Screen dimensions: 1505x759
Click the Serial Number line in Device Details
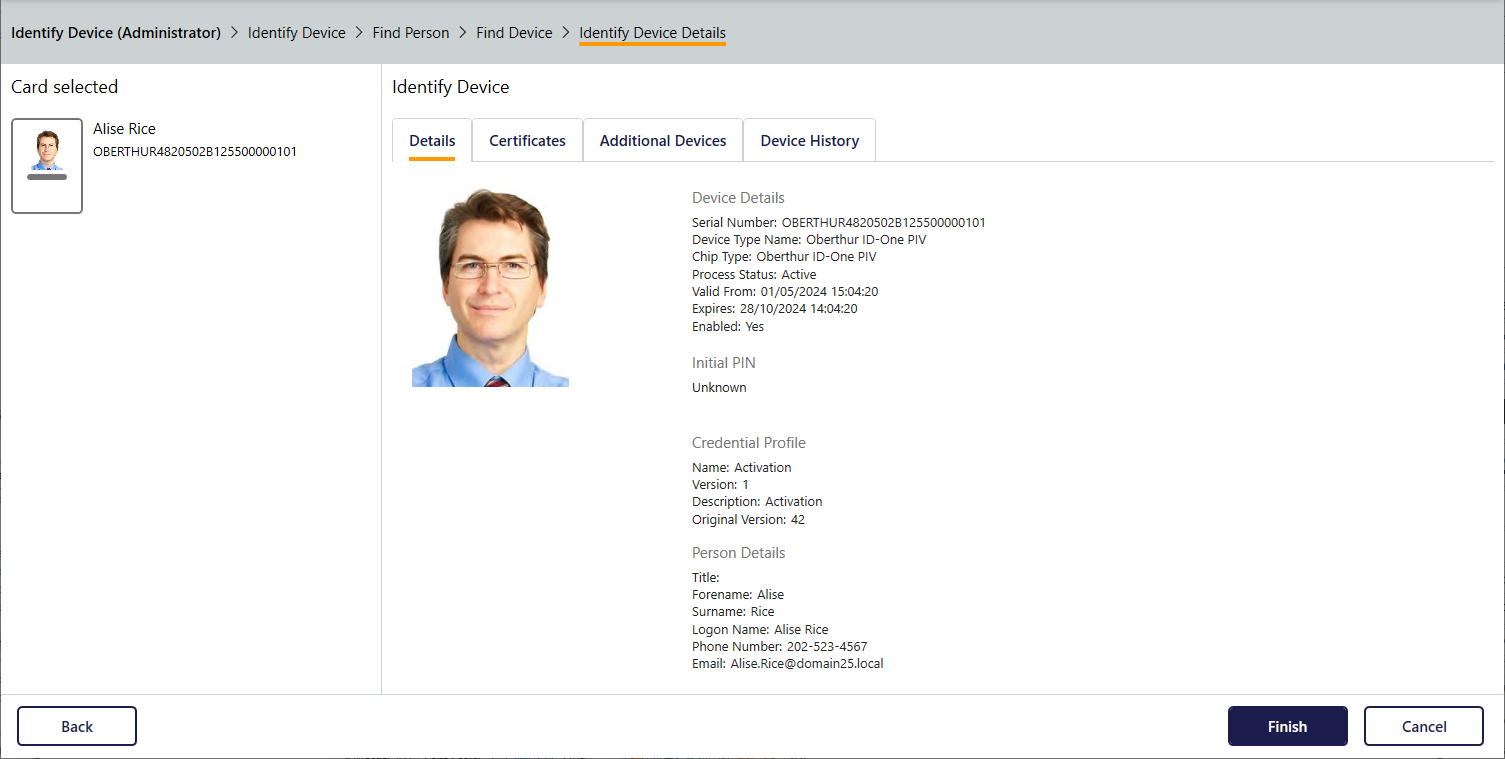click(x=838, y=223)
